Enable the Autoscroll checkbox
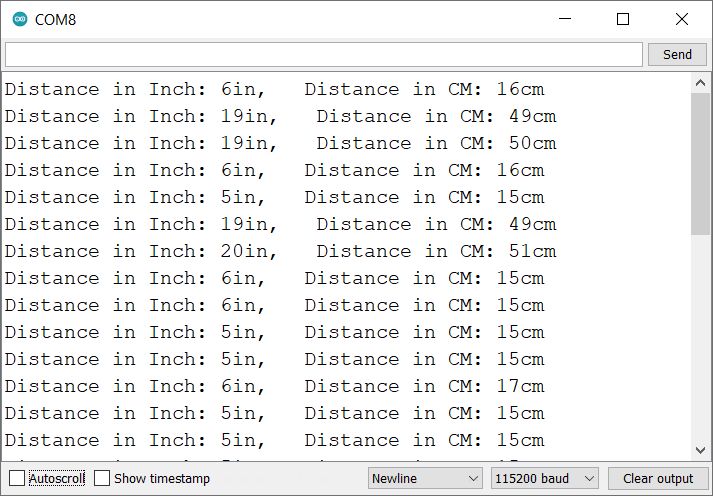 (17, 478)
